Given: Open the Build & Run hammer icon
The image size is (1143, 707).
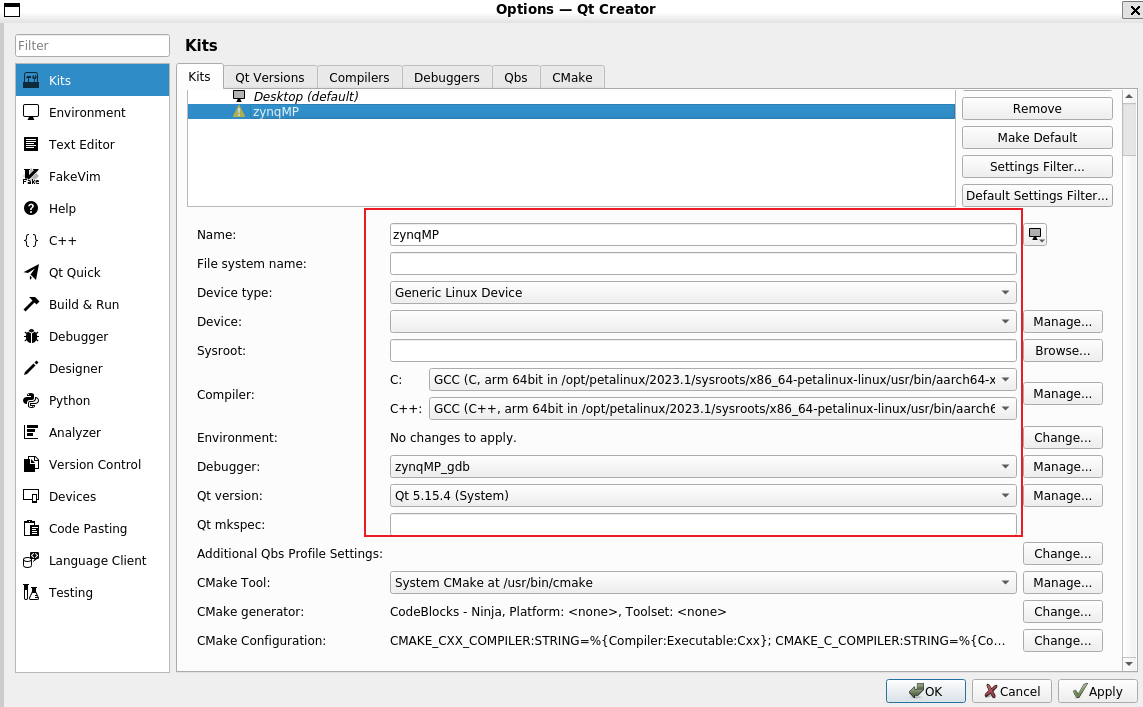Looking at the screenshot, I should [x=31, y=305].
